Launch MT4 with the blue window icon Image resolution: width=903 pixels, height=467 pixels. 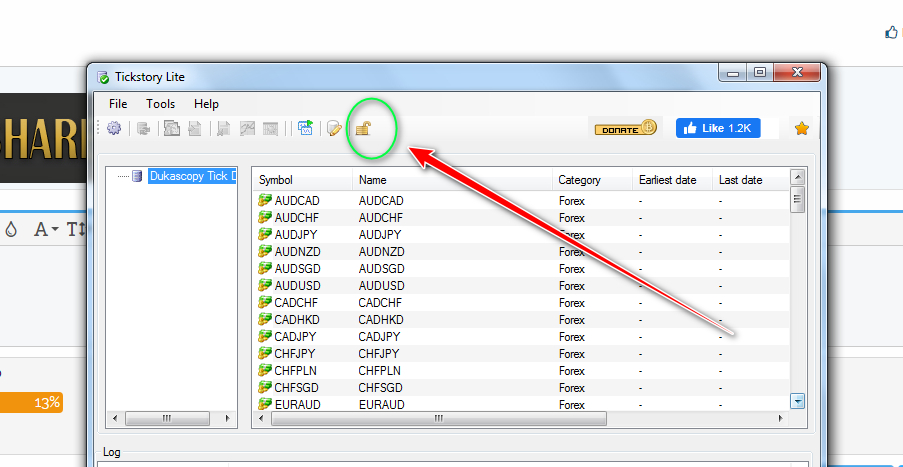(x=305, y=128)
